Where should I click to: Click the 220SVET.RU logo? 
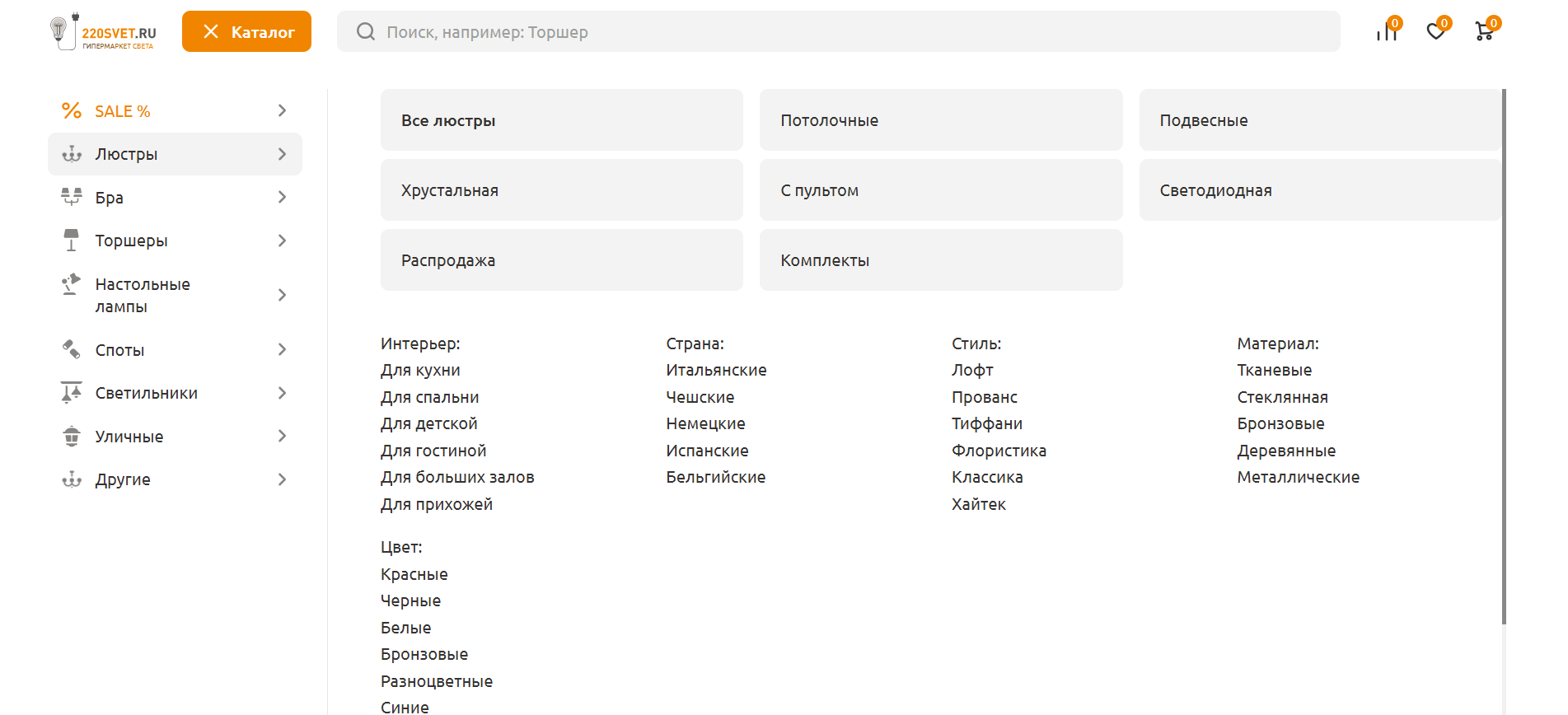(x=103, y=32)
